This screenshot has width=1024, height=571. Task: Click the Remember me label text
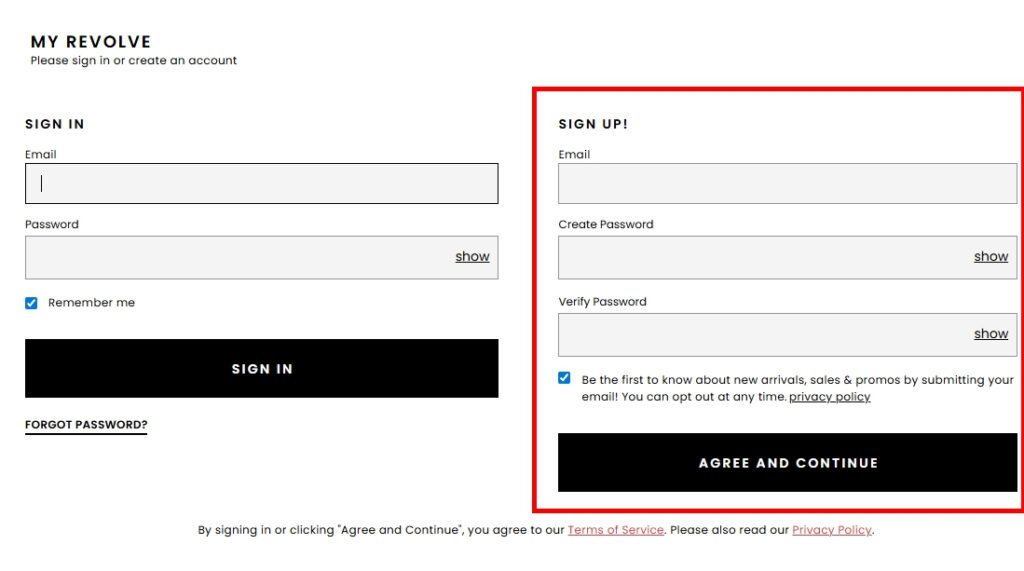(91, 303)
